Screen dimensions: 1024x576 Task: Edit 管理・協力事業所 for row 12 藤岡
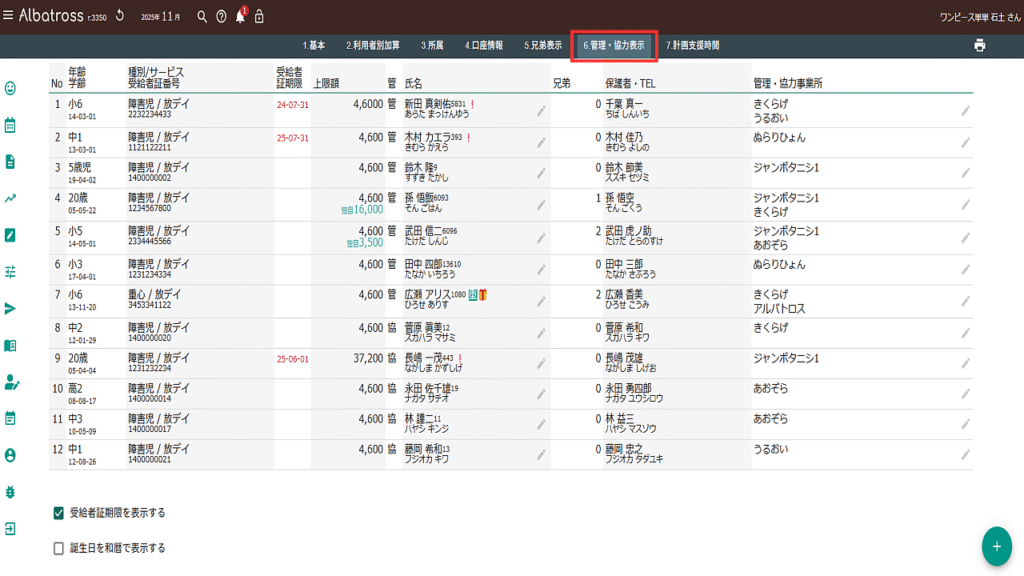coord(965,454)
